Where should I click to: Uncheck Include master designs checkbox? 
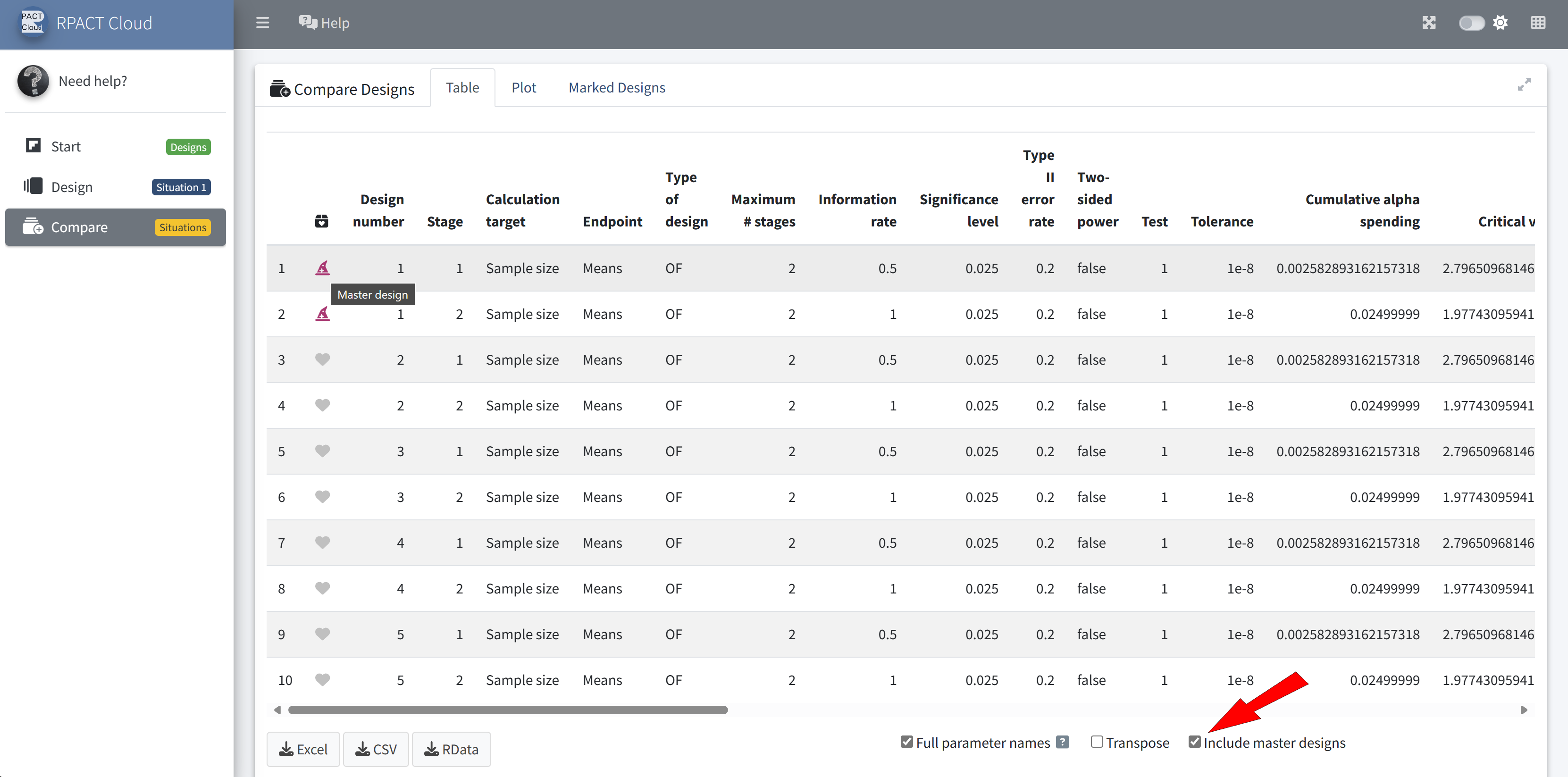[x=1194, y=742]
